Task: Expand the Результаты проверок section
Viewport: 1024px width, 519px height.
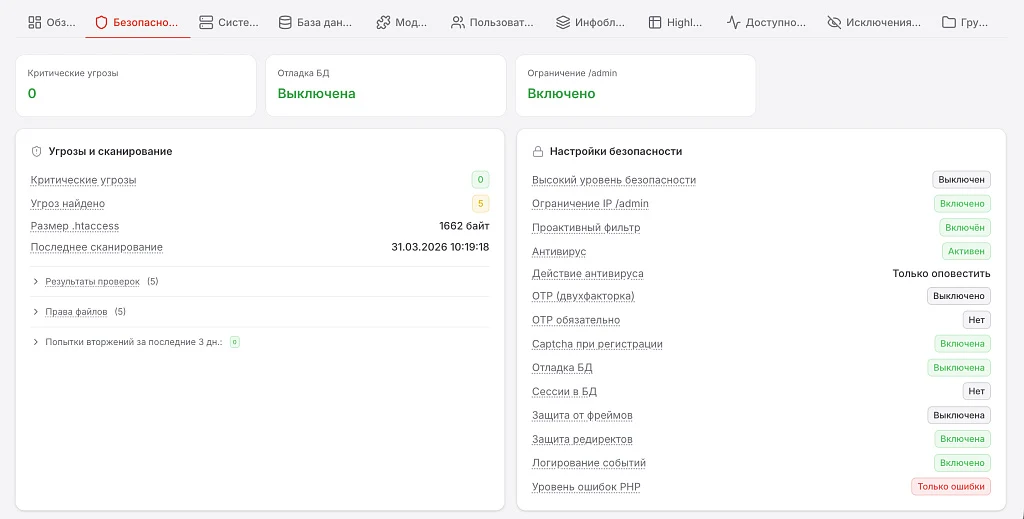Action: point(92,282)
